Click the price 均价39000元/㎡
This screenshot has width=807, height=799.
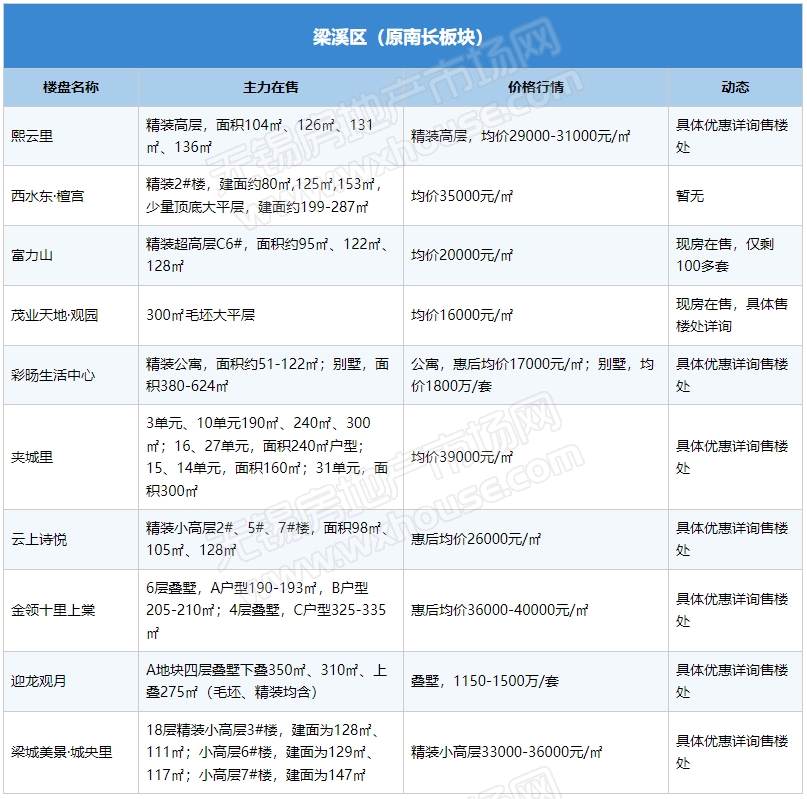(462, 457)
